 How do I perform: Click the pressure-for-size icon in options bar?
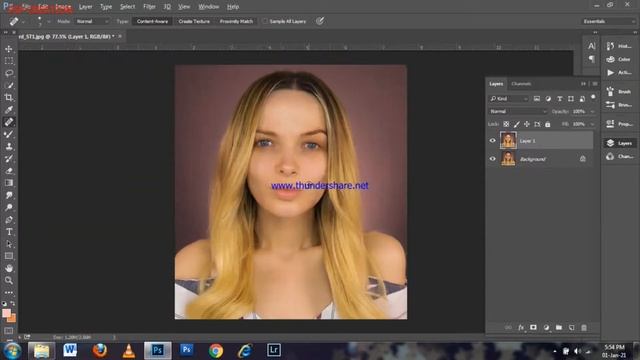point(320,21)
